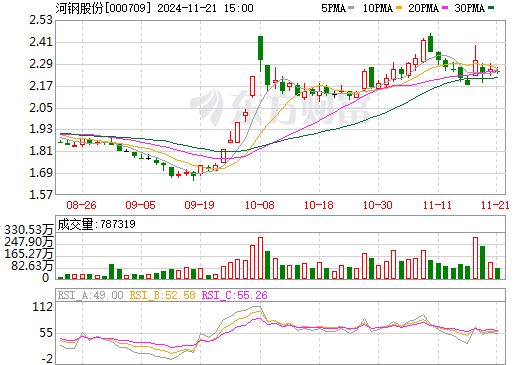Click the 1.93 price axis label

click(41, 129)
